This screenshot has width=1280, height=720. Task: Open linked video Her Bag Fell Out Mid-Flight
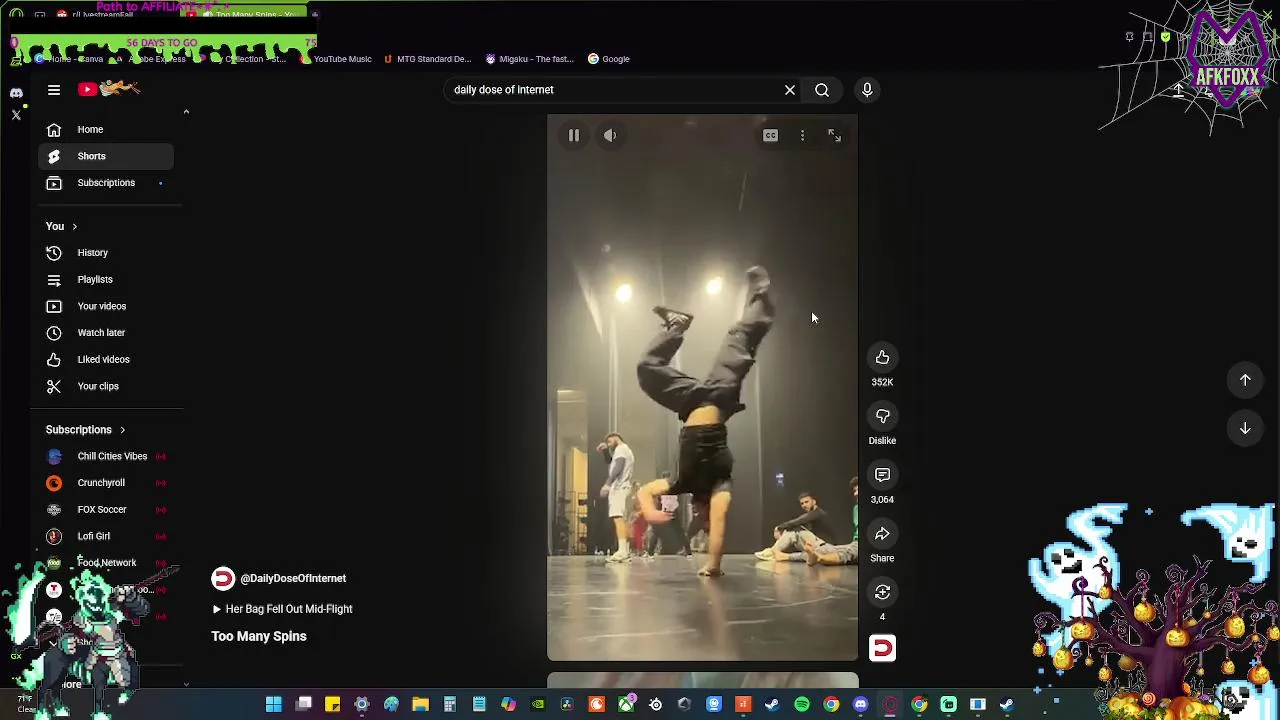(x=282, y=609)
